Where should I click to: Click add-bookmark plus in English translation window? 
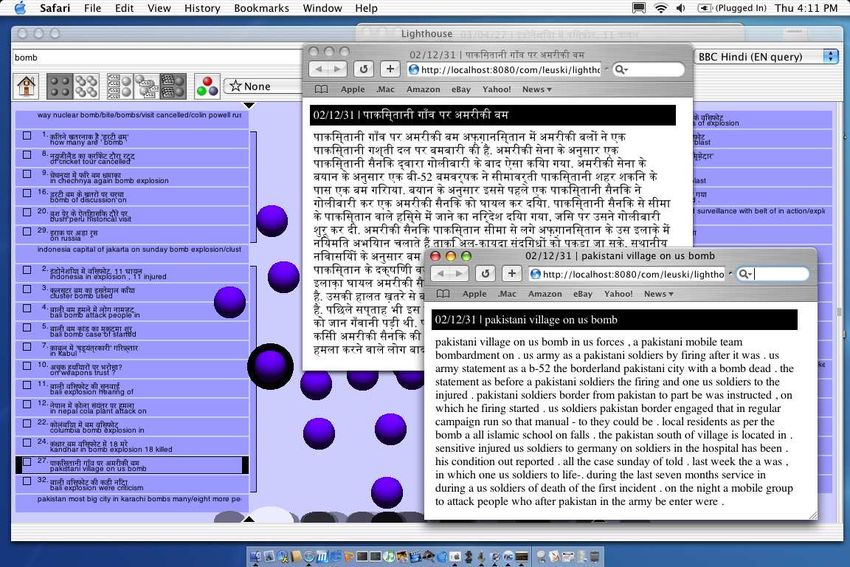click(x=511, y=274)
